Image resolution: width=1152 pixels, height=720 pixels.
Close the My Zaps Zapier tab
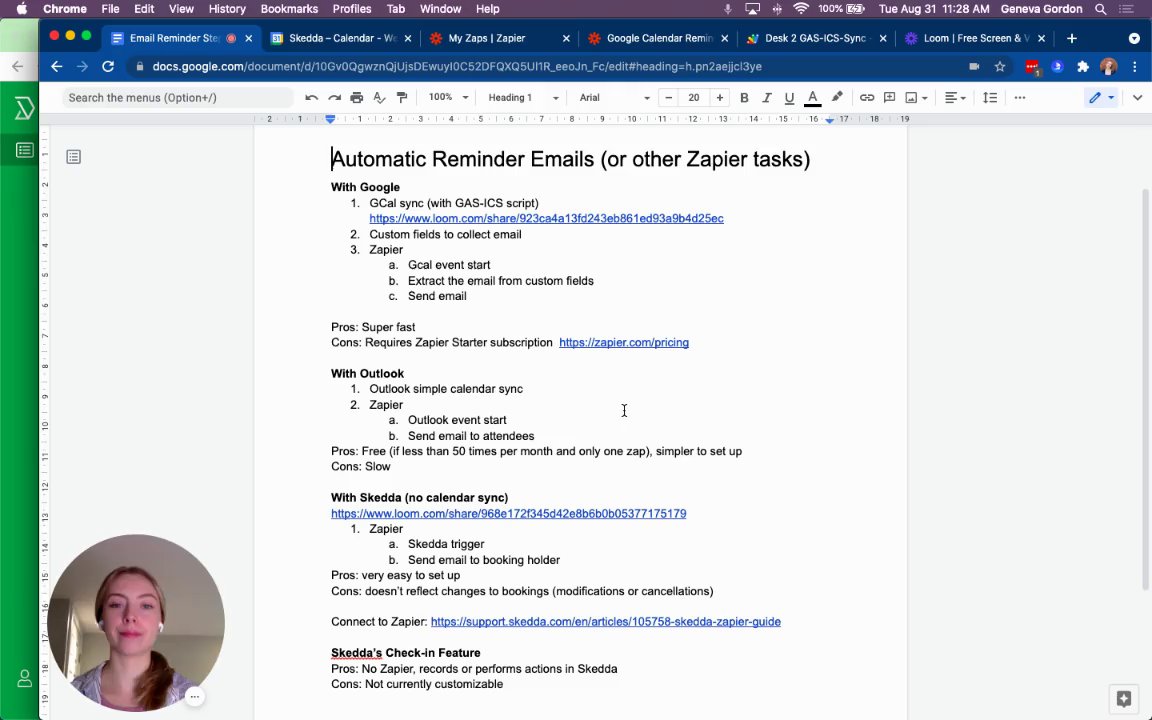click(x=566, y=38)
